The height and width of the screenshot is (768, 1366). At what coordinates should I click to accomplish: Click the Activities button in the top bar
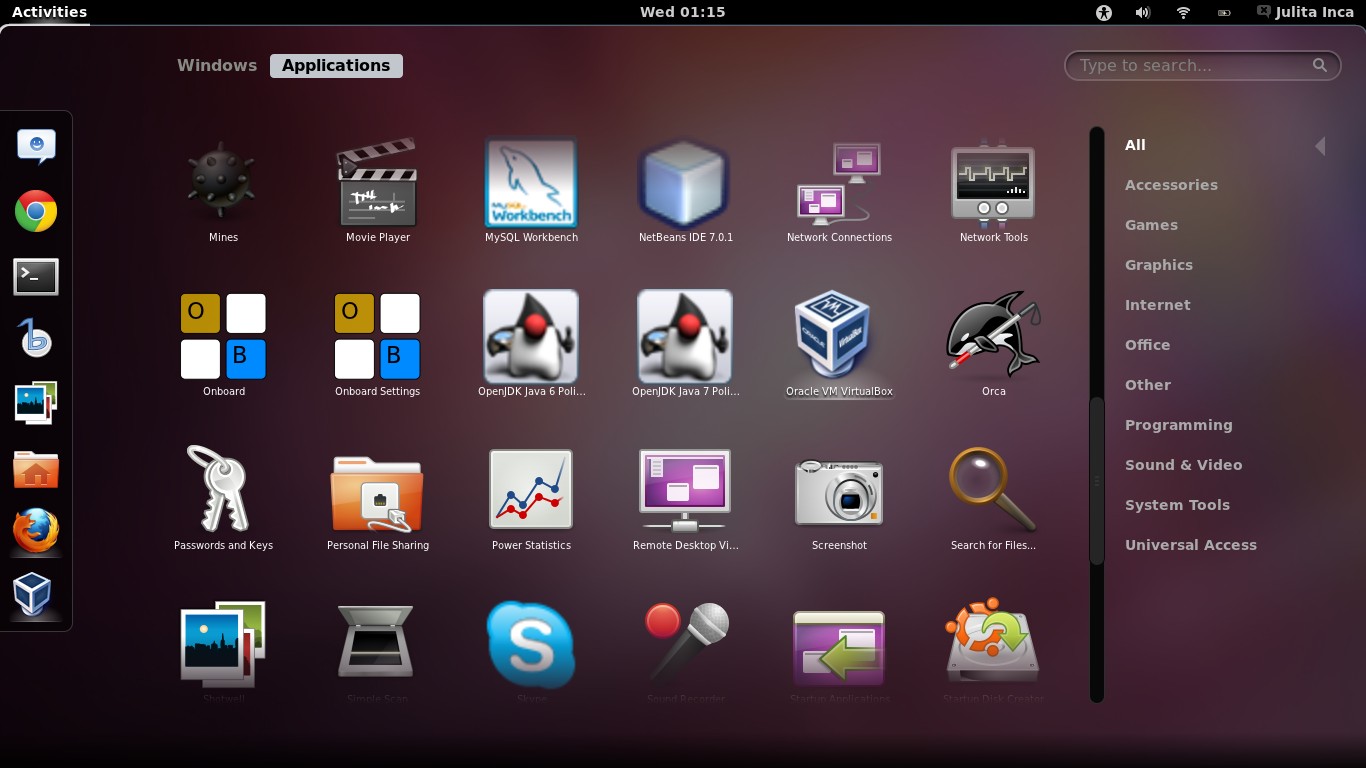(x=49, y=12)
